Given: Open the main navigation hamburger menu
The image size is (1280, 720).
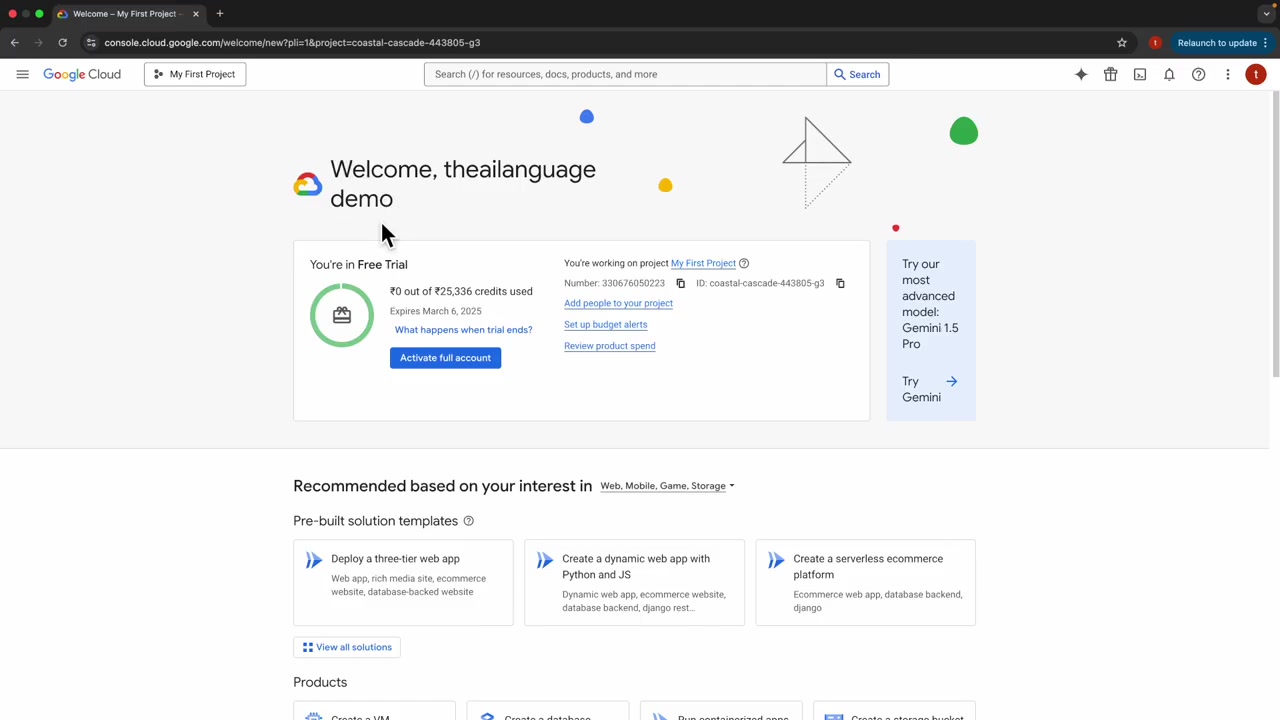Looking at the screenshot, I should pyautogui.click(x=22, y=74).
